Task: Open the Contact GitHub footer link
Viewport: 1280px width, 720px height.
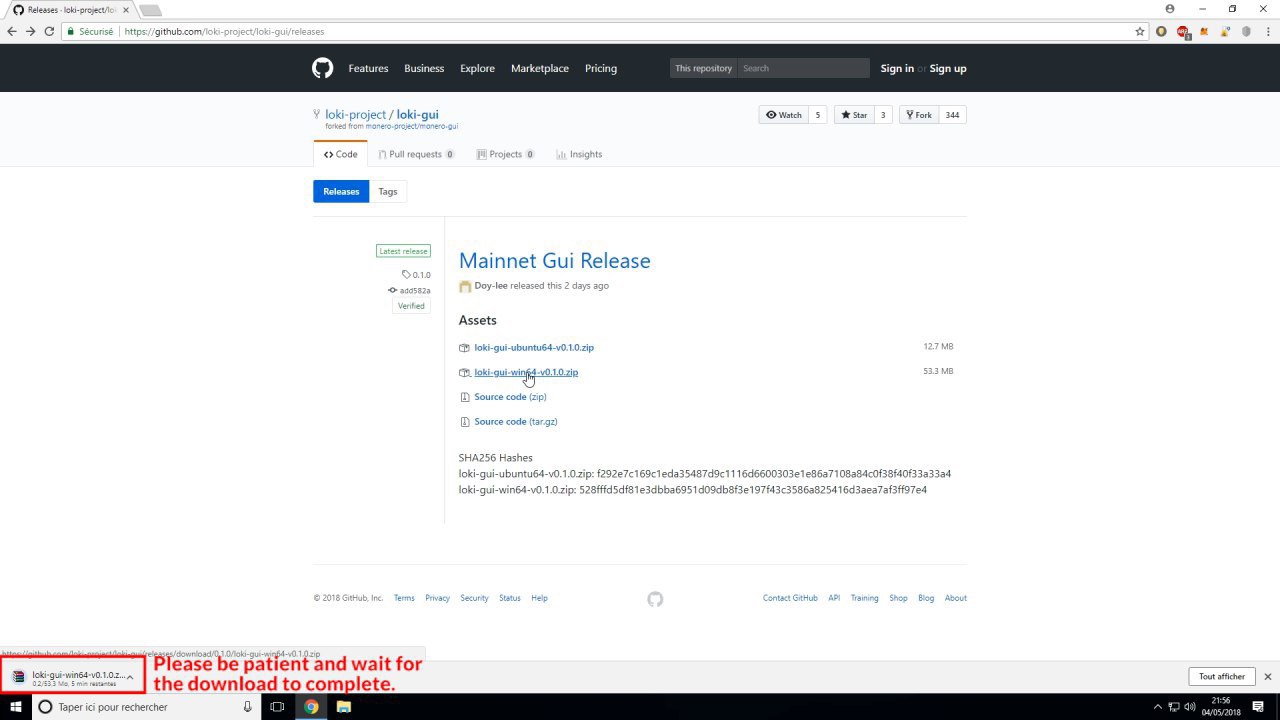Action: [790, 598]
